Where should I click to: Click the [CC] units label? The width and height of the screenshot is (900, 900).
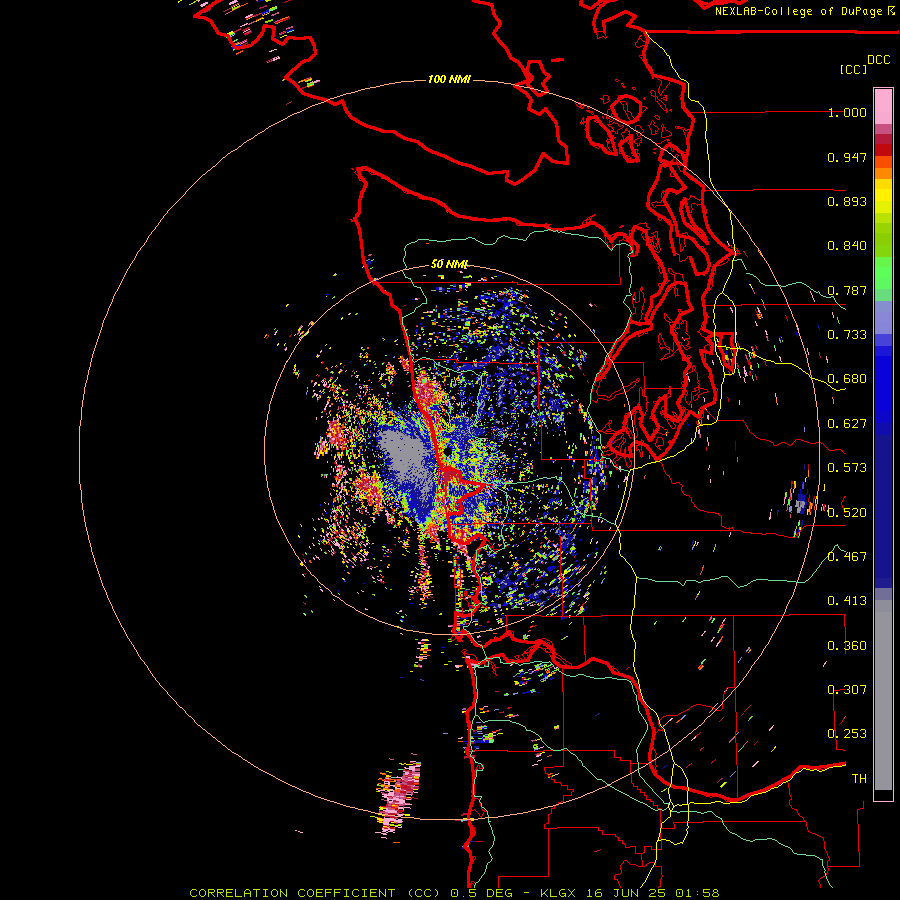pyautogui.click(x=853, y=69)
